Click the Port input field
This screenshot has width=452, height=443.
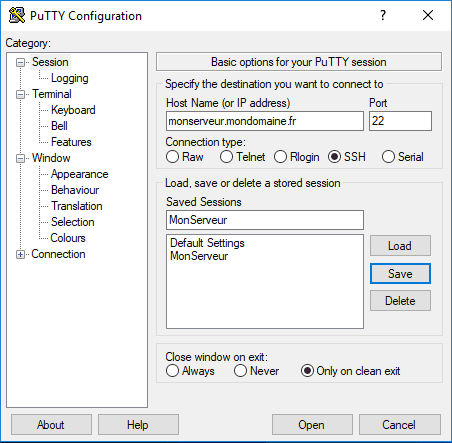tap(400, 121)
